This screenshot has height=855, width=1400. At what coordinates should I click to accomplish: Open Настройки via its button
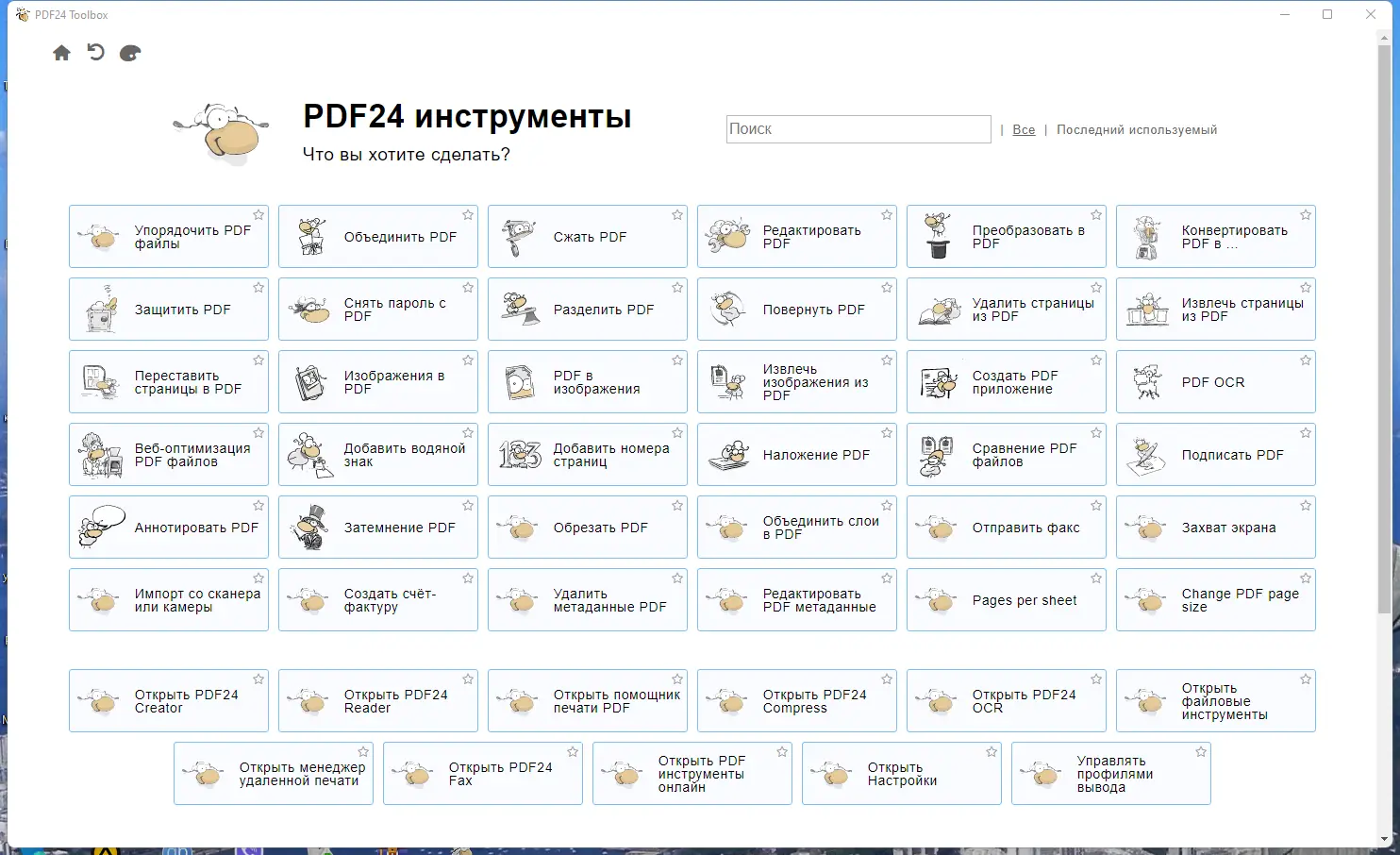point(901,773)
